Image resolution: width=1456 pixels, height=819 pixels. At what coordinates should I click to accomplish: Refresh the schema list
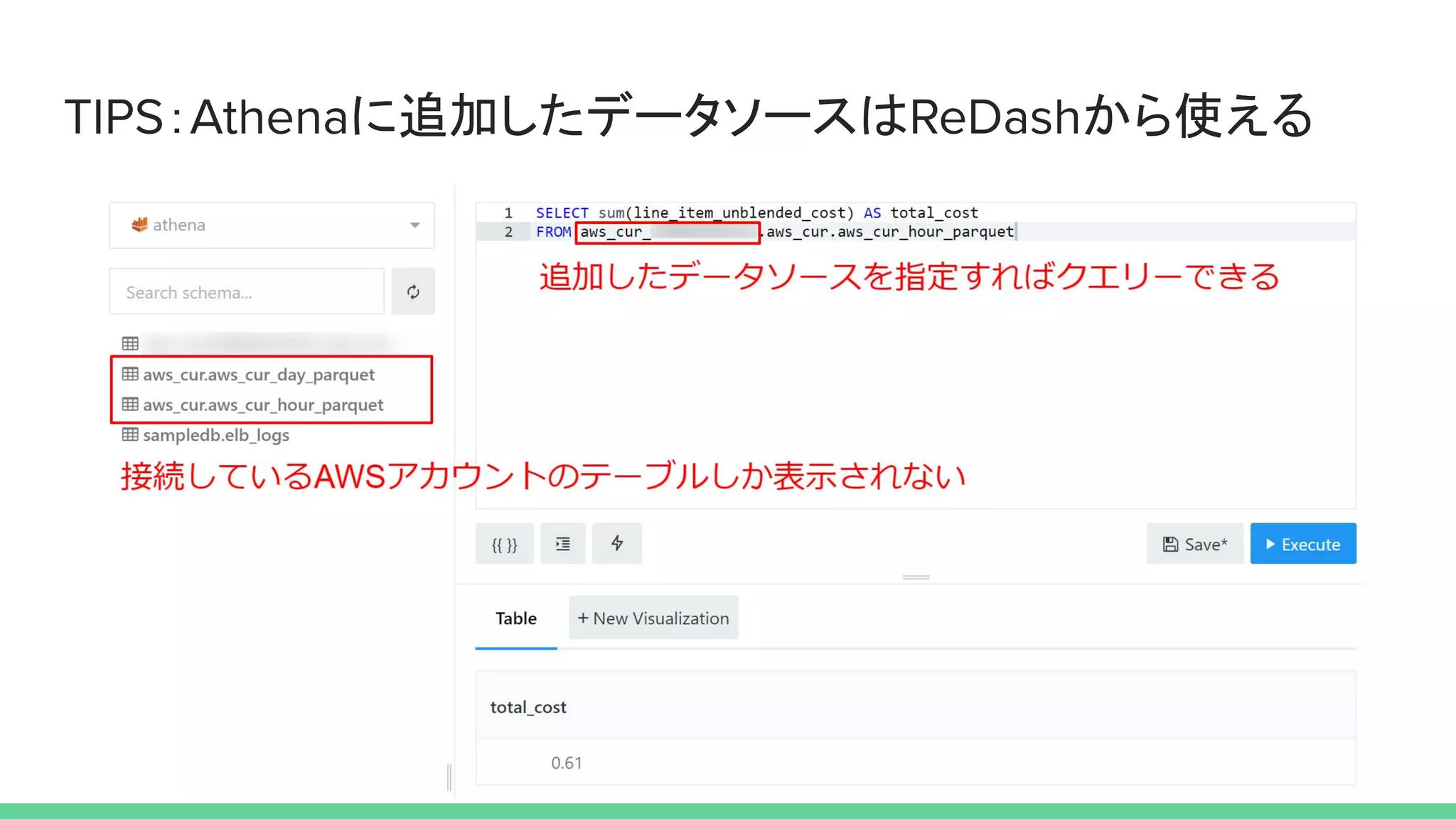413,291
